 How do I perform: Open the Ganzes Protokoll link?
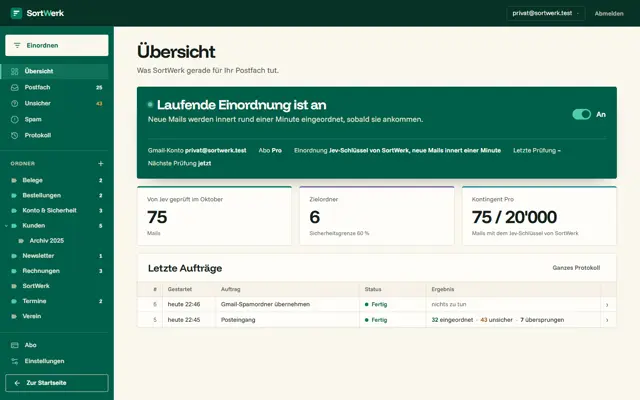[576, 268]
